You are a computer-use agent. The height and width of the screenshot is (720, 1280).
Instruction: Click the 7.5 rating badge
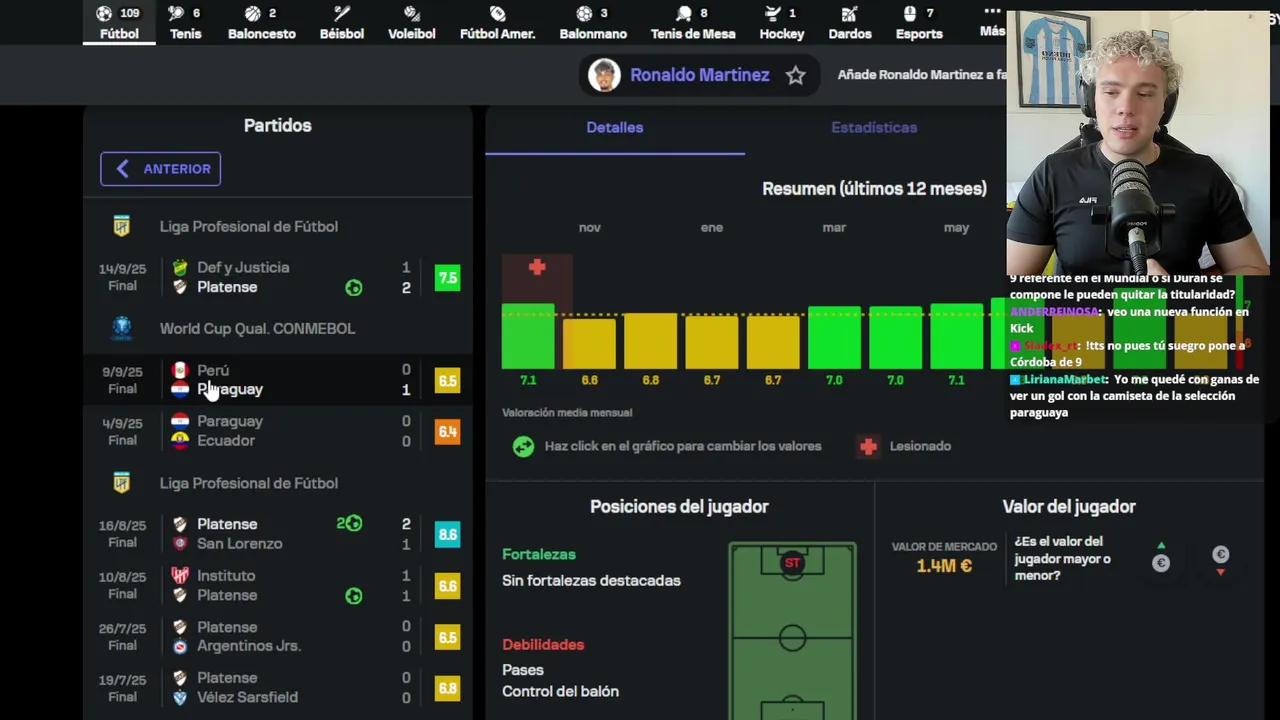coord(447,278)
